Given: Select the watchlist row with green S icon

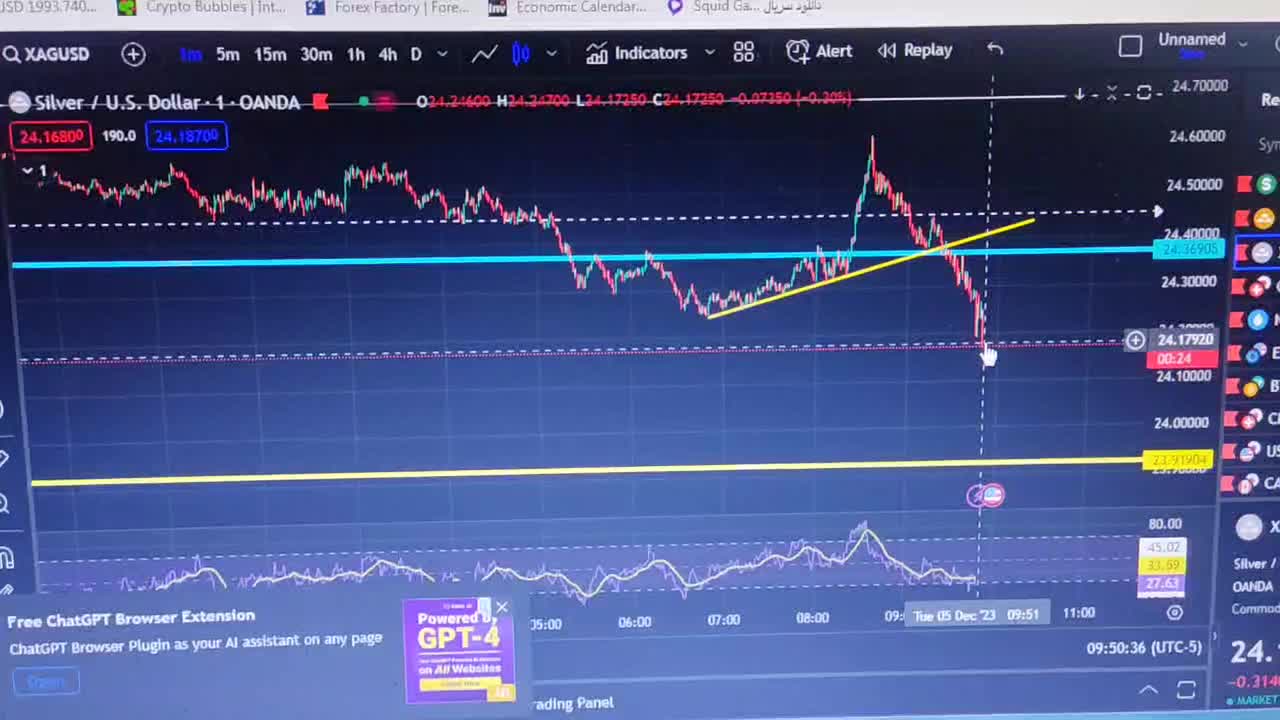Looking at the screenshot, I should 1259,184.
